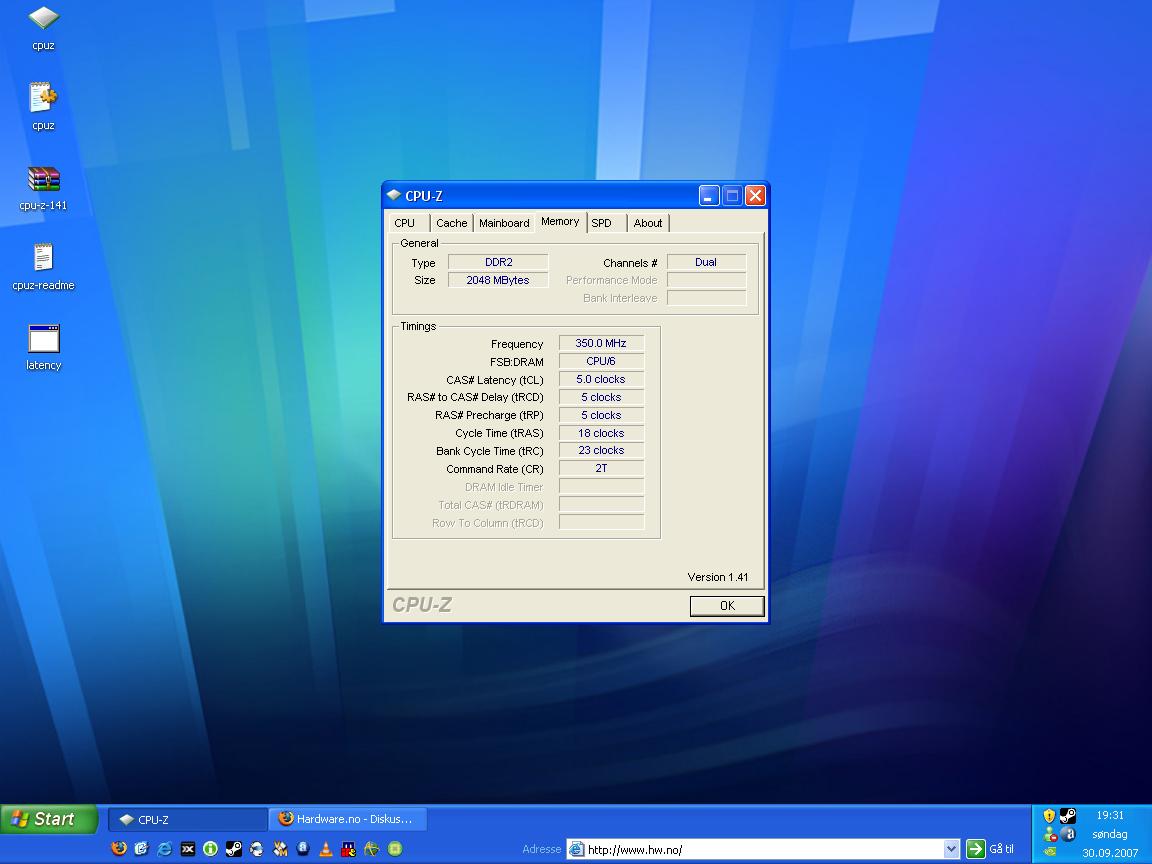Open the red Pac-Man game quick launch icon
1152x864 pixels.
(348, 849)
